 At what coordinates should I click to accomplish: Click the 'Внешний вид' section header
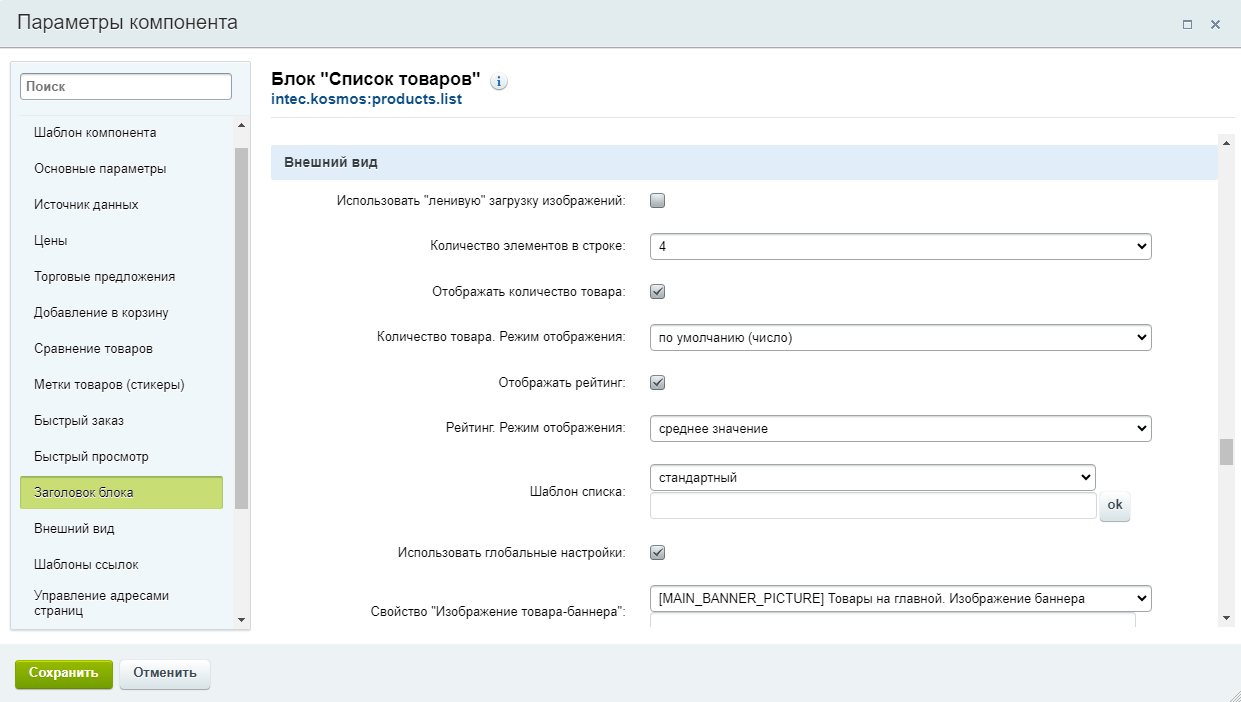(x=744, y=162)
